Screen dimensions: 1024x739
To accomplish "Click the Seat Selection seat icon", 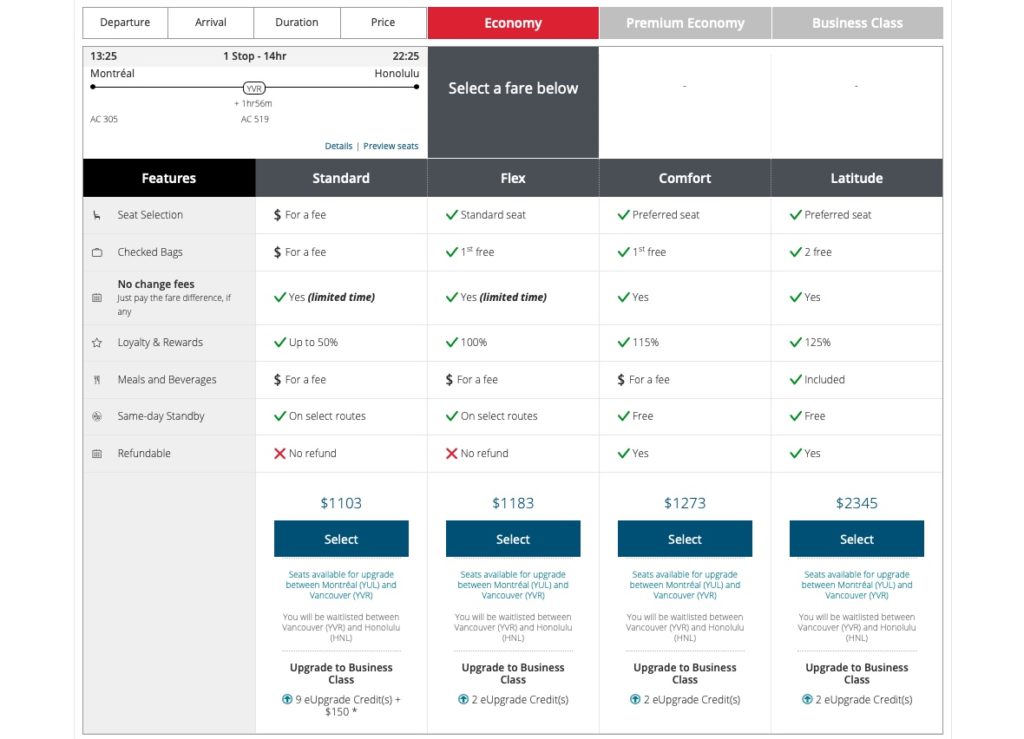I will pyautogui.click(x=97, y=215).
